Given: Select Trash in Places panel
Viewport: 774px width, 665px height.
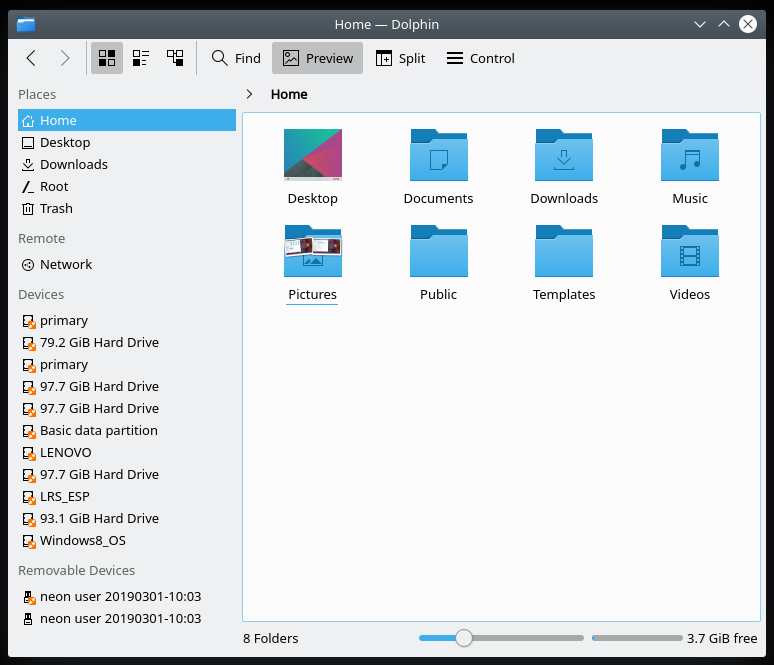Looking at the screenshot, I should pyautogui.click(x=56, y=209).
